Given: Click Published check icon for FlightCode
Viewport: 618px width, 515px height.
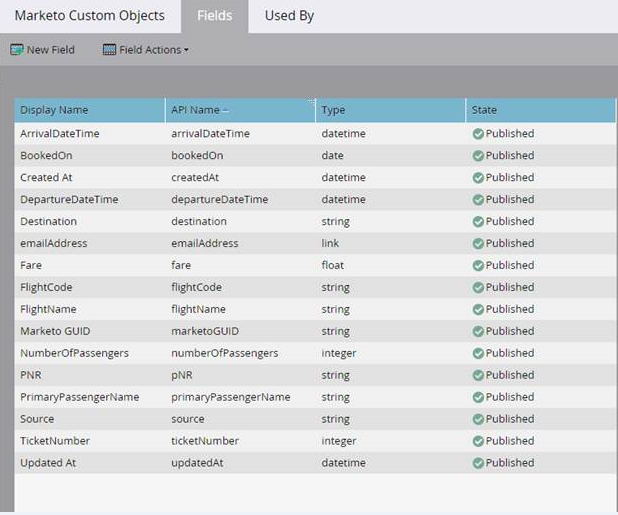Looking at the screenshot, I should click(478, 288).
